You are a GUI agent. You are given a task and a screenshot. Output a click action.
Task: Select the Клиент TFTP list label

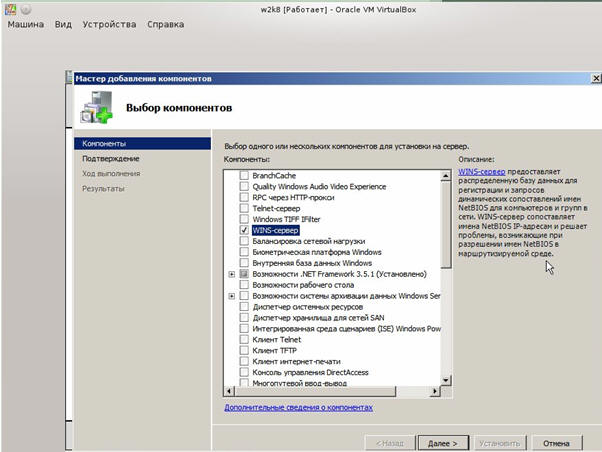click(x=275, y=351)
